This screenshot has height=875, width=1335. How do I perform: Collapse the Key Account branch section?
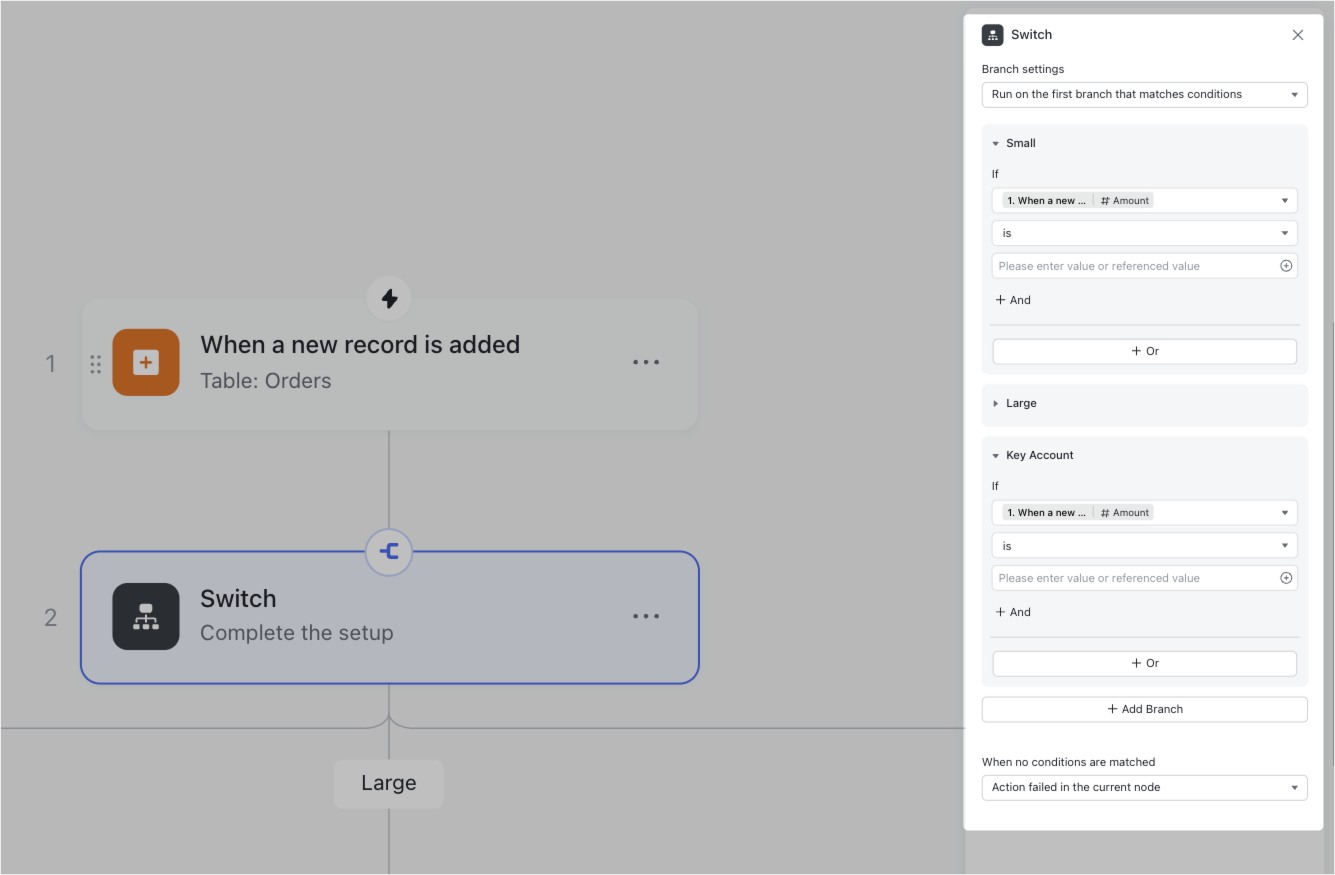996,456
